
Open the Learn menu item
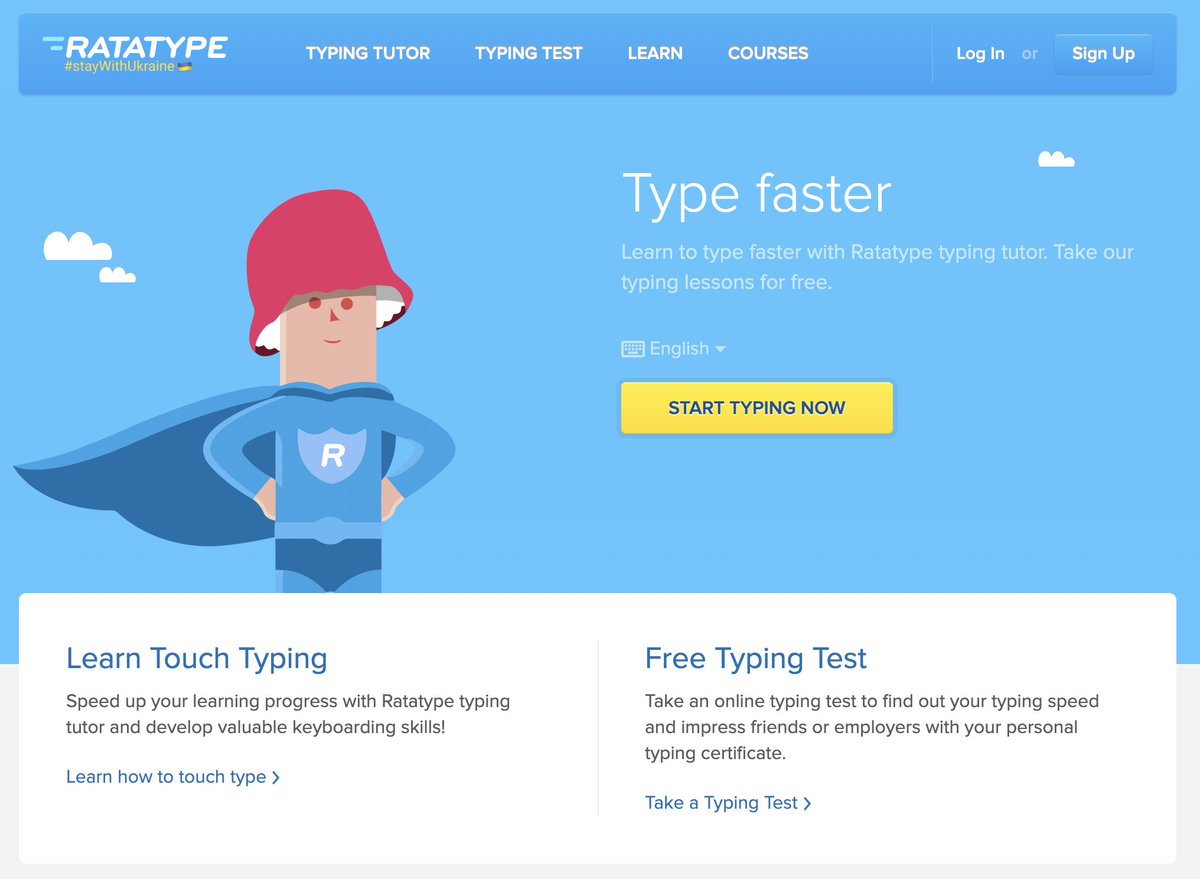tap(655, 54)
